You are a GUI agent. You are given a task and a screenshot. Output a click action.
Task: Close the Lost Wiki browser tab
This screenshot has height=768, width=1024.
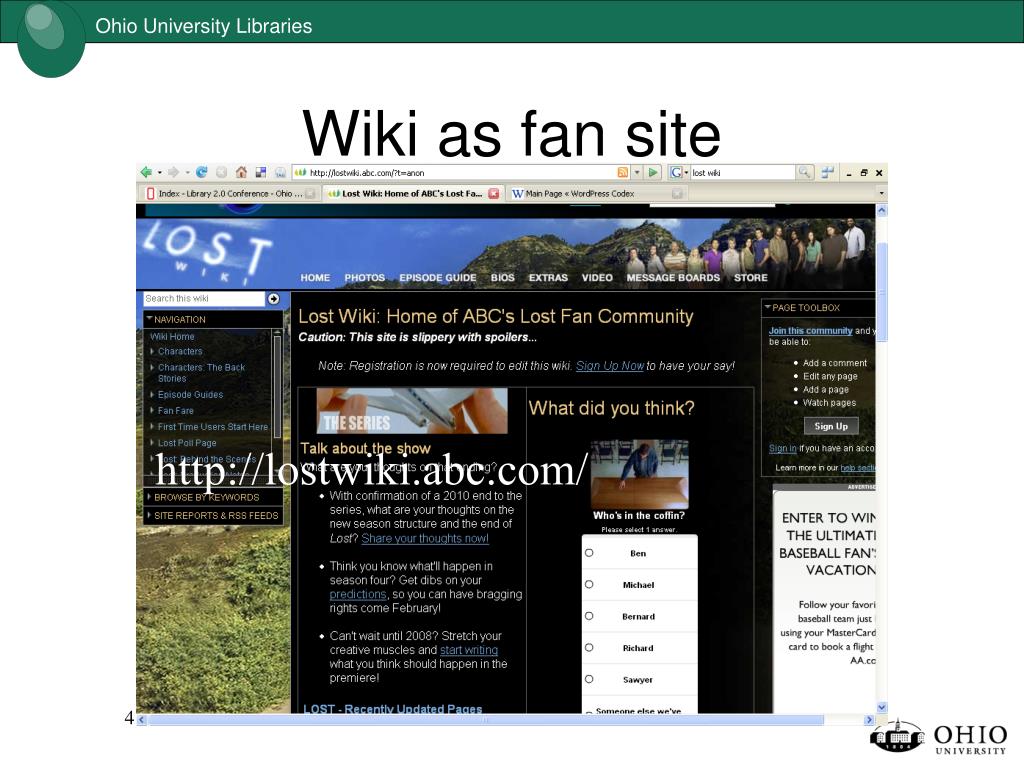tap(494, 193)
